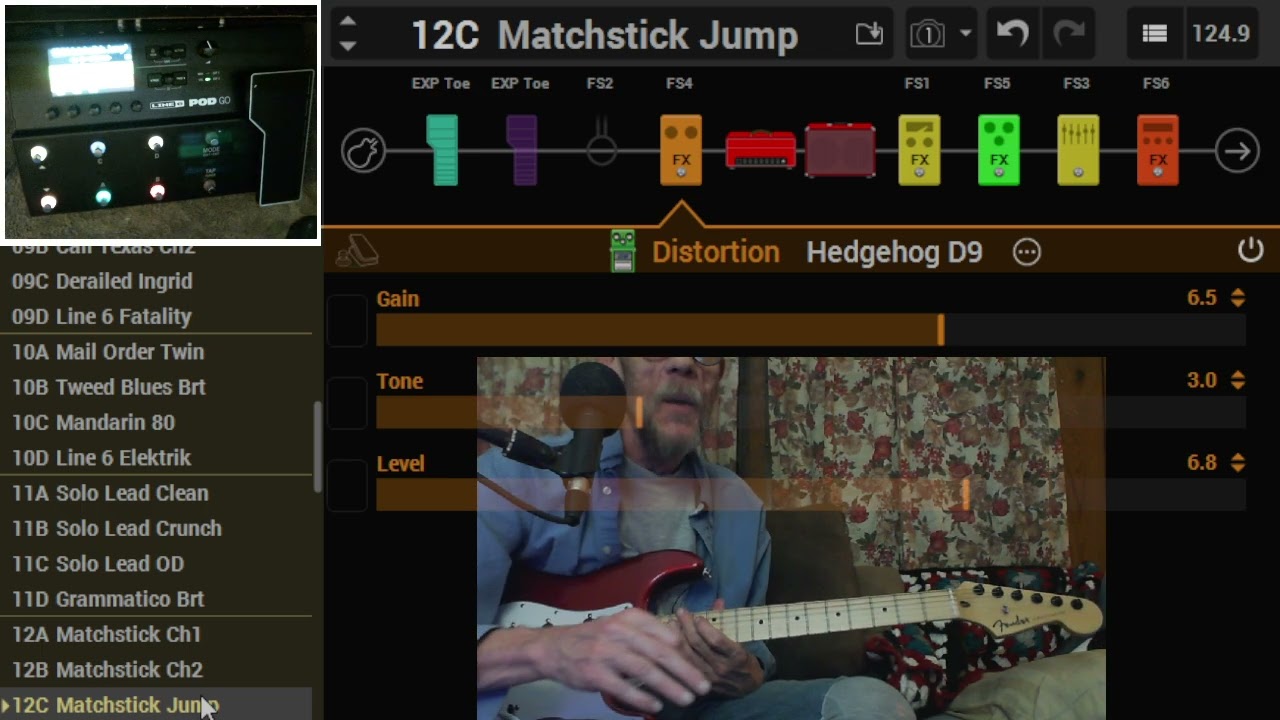1280x720 pixels.
Task: Select preset 12A Matchstick Ch1
Action: (156, 634)
